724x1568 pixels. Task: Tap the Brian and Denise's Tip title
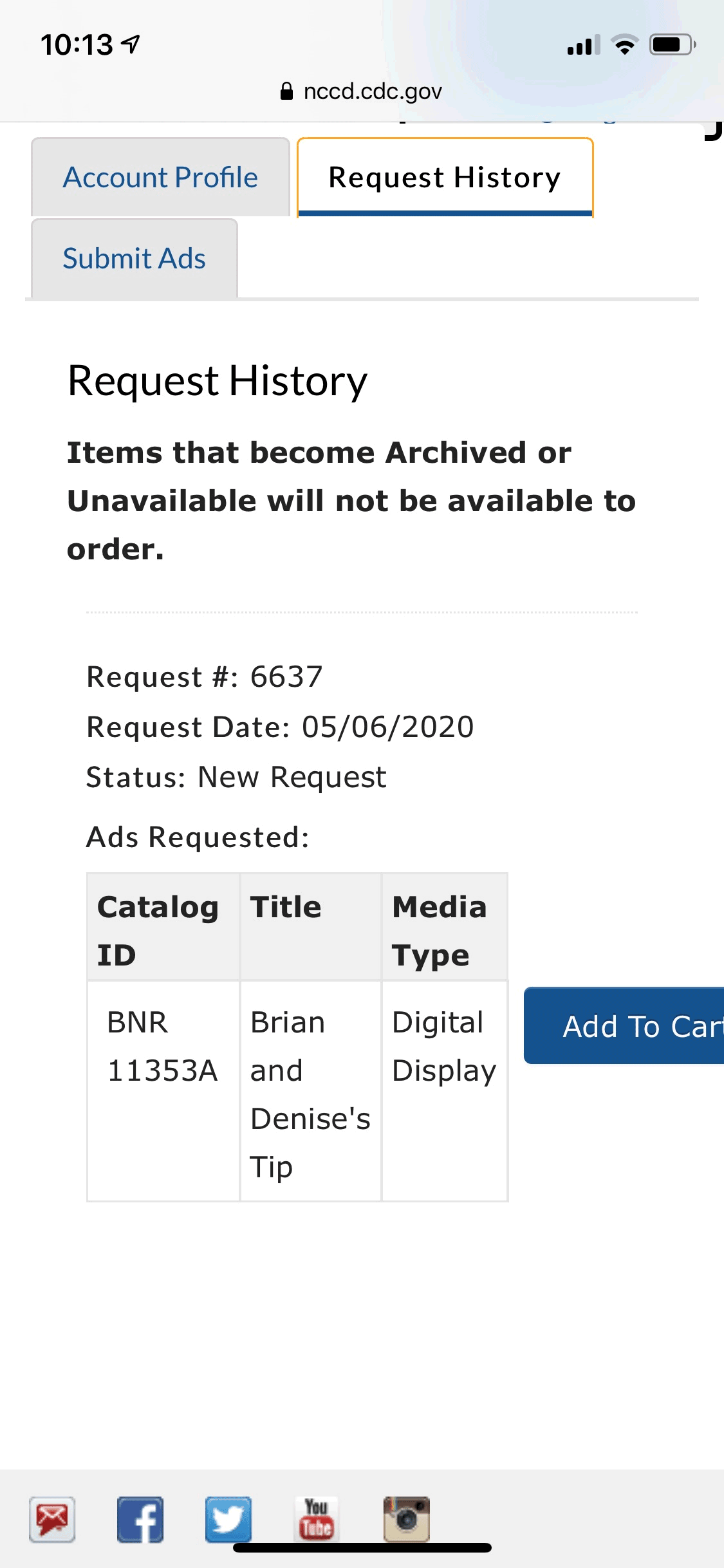pyautogui.click(x=310, y=1094)
